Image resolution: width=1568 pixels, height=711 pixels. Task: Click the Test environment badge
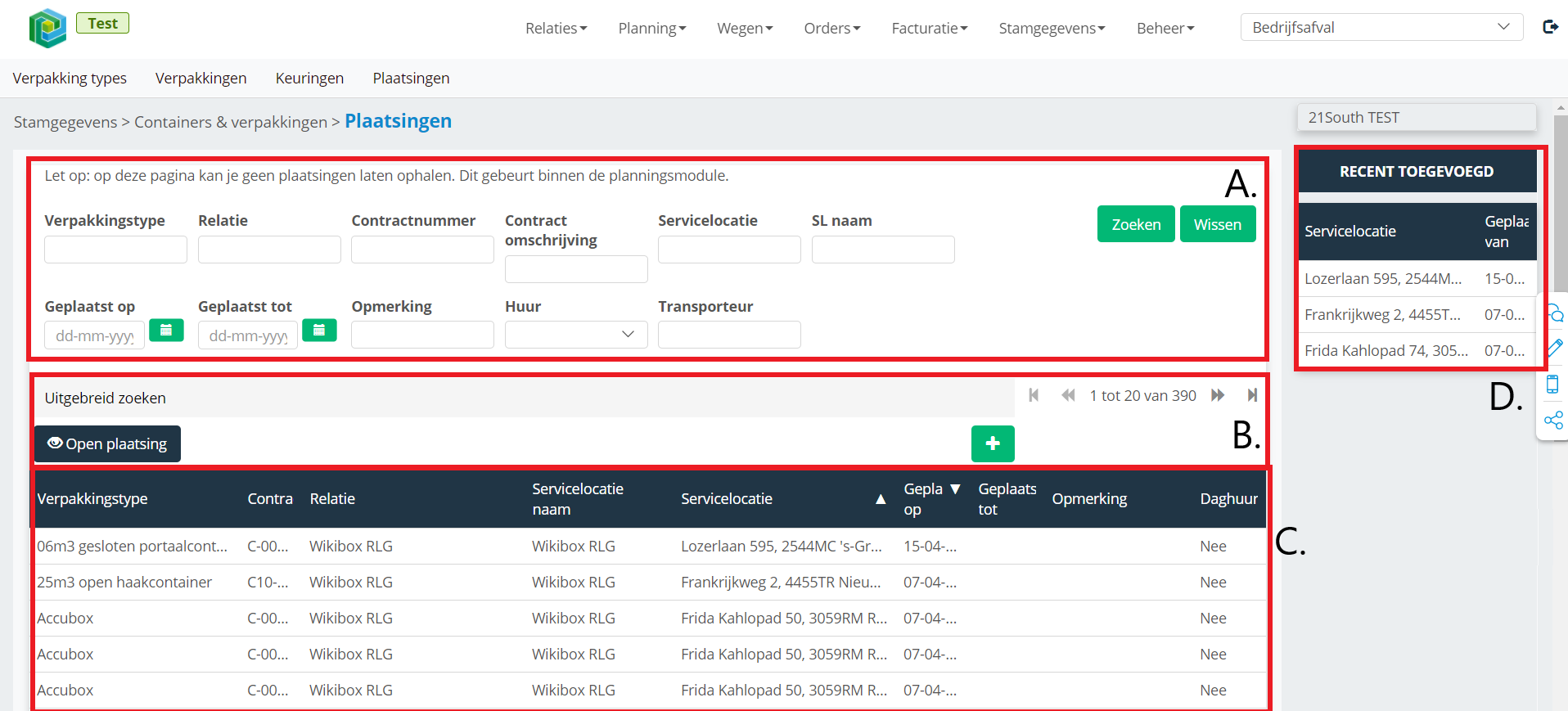coord(102,23)
